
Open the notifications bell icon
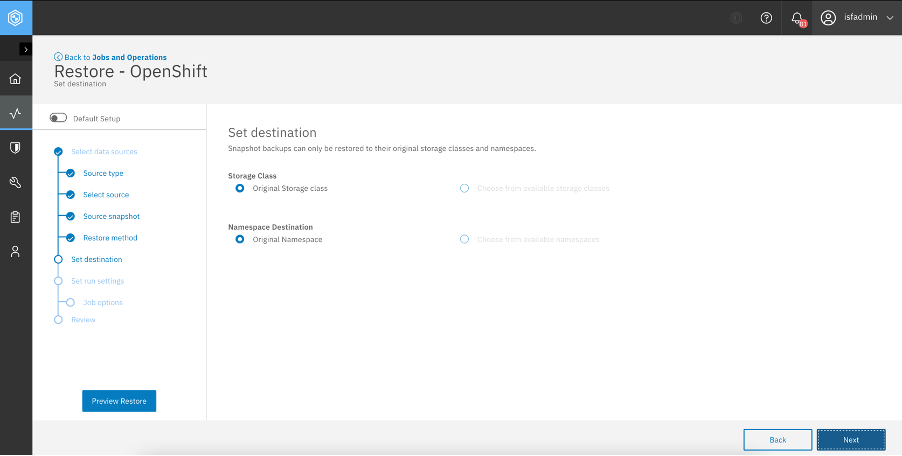797,18
